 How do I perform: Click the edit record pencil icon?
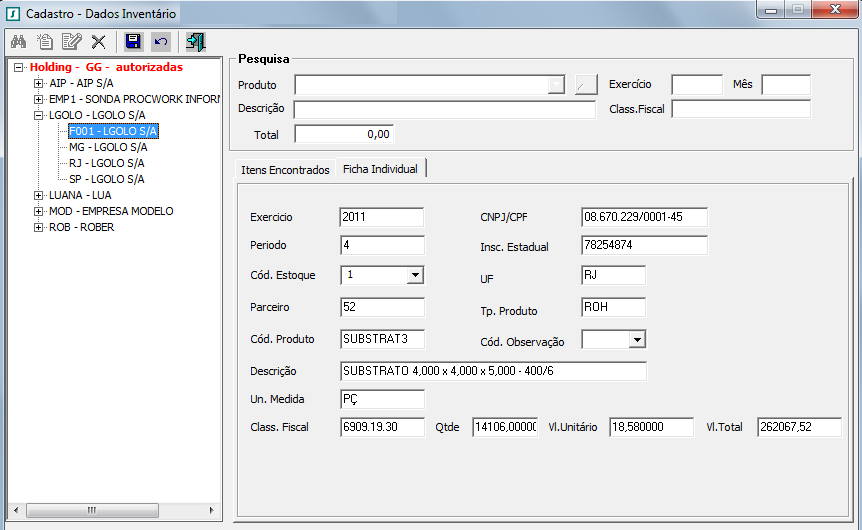(x=71, y=42)
